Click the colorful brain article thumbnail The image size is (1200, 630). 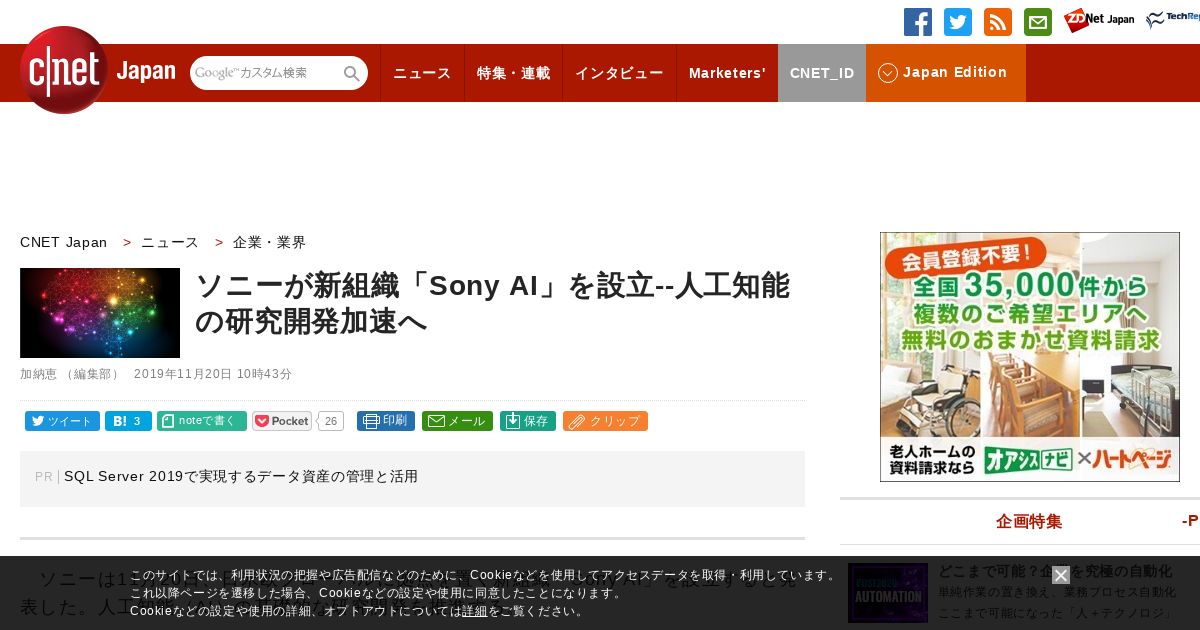[x=100, y=313]
